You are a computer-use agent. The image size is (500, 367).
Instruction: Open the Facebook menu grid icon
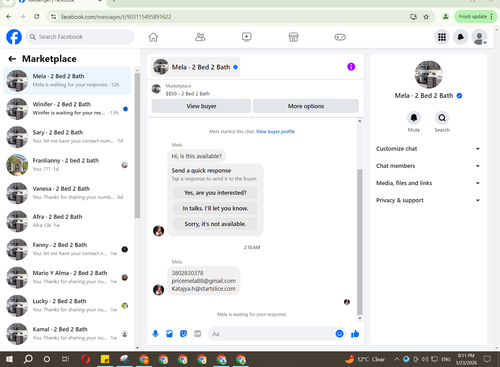pos(442,37)
